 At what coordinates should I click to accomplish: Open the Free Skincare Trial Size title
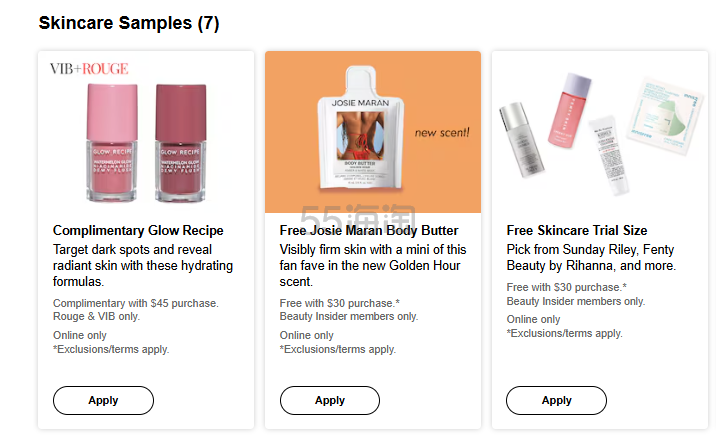click(577, 230)
